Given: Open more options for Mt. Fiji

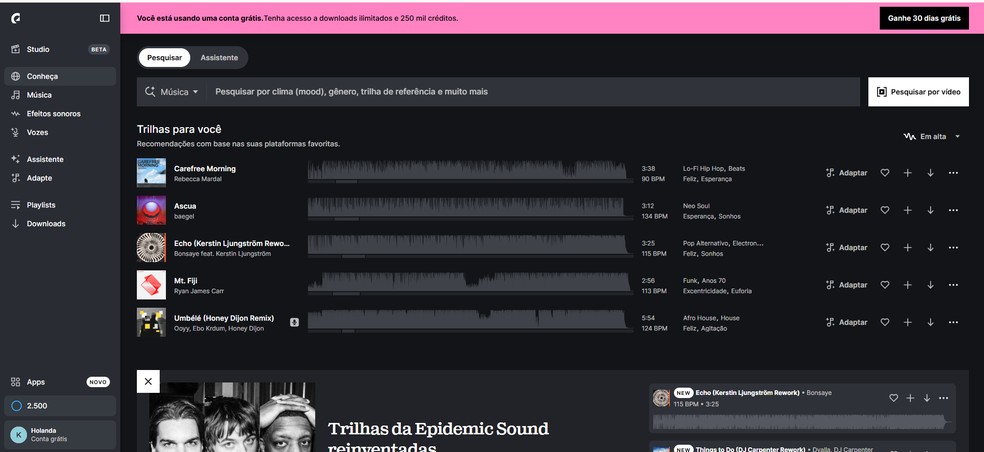Looking at the screenshot, I should pyautogui.click(x=953, y=285).
